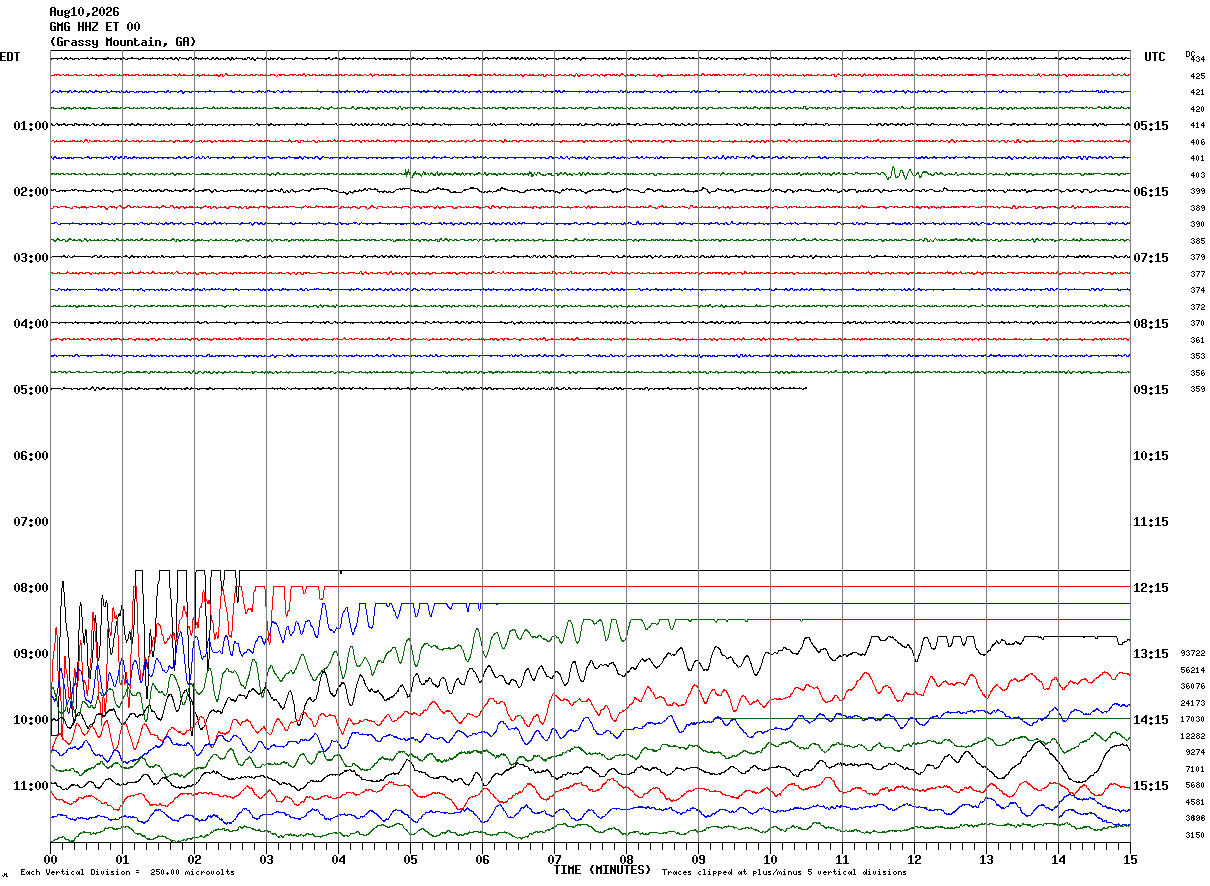Click the EDT time zone label

click(x=10, y=57)
